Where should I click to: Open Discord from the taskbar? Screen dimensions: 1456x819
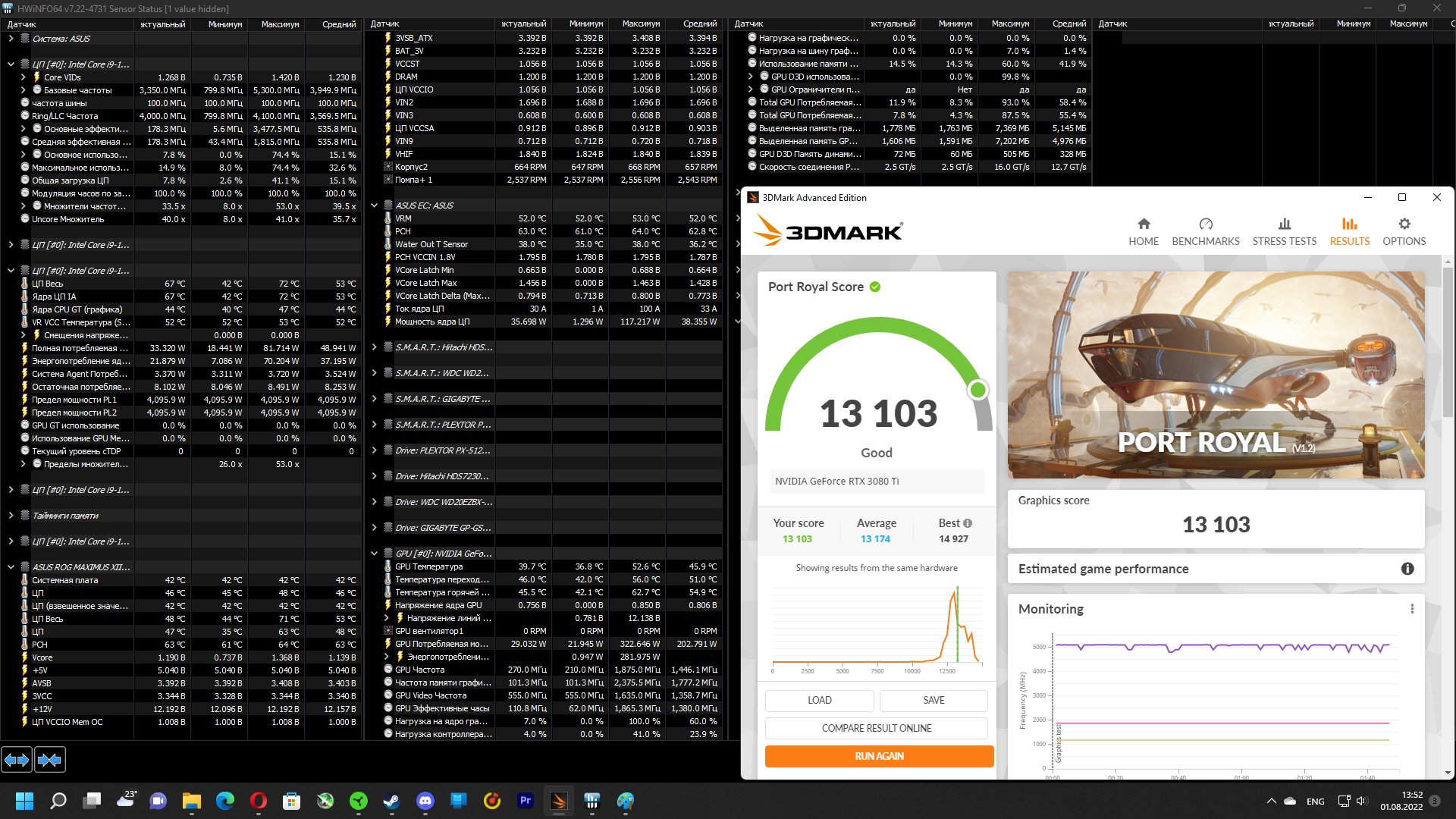click(425, 801)
